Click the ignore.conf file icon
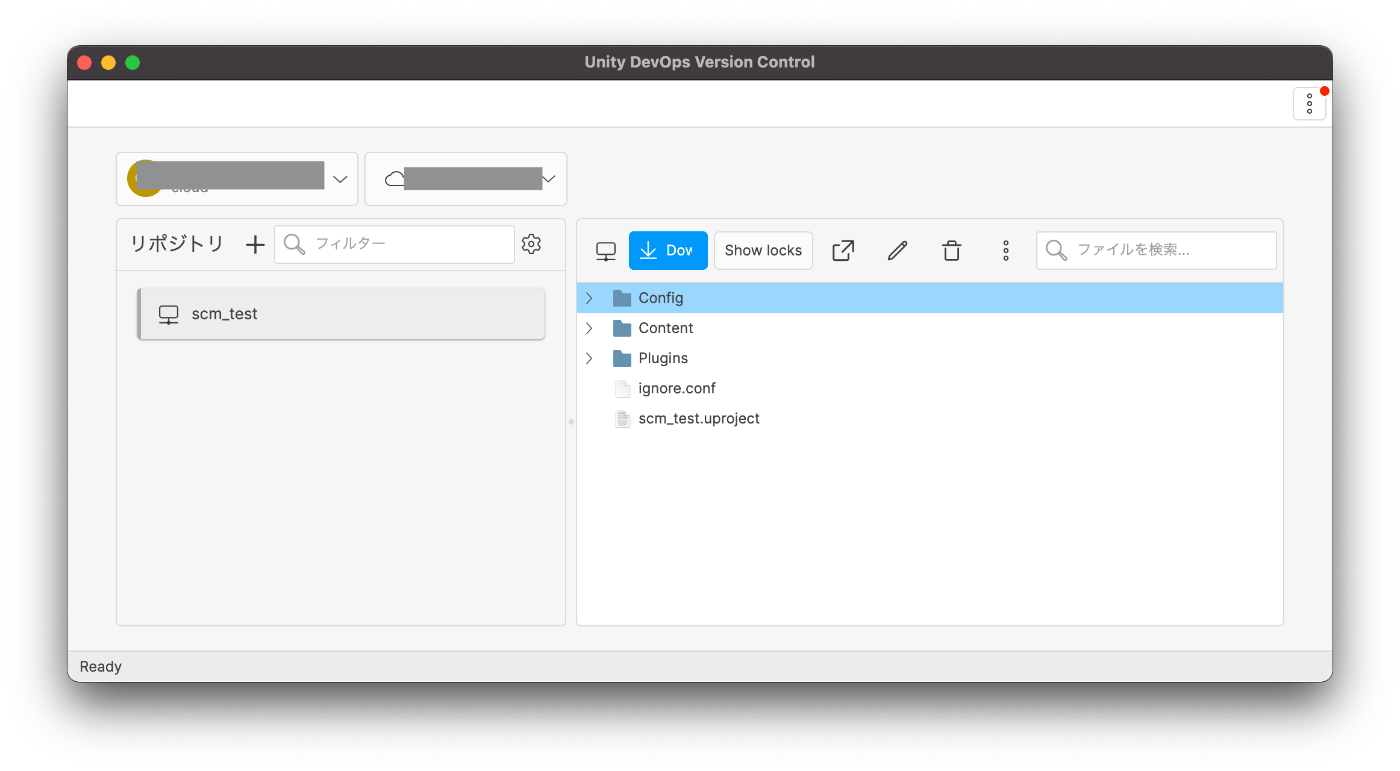This screenshot has width=1400, height=771. [x=622, y=388]
